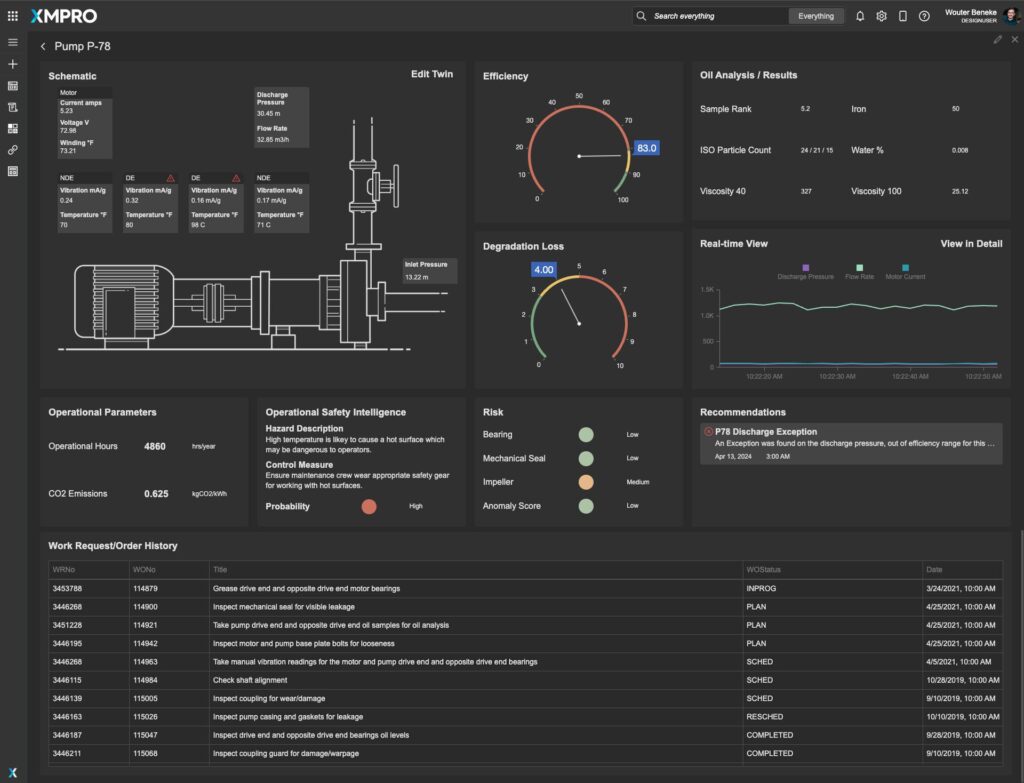1024x783 pixels.
Task: Click the pencil edit icon
Action: pos(997,40)
